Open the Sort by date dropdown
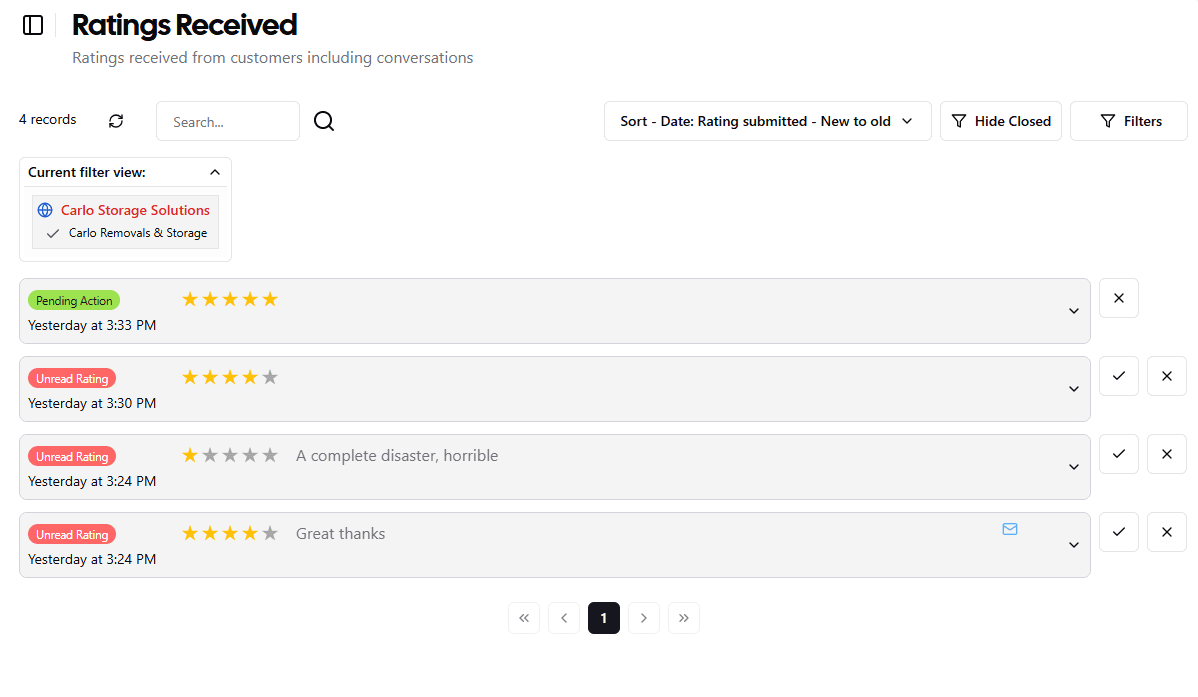The height and width of the screenshot is (697, 1198). tap(767, 121)
